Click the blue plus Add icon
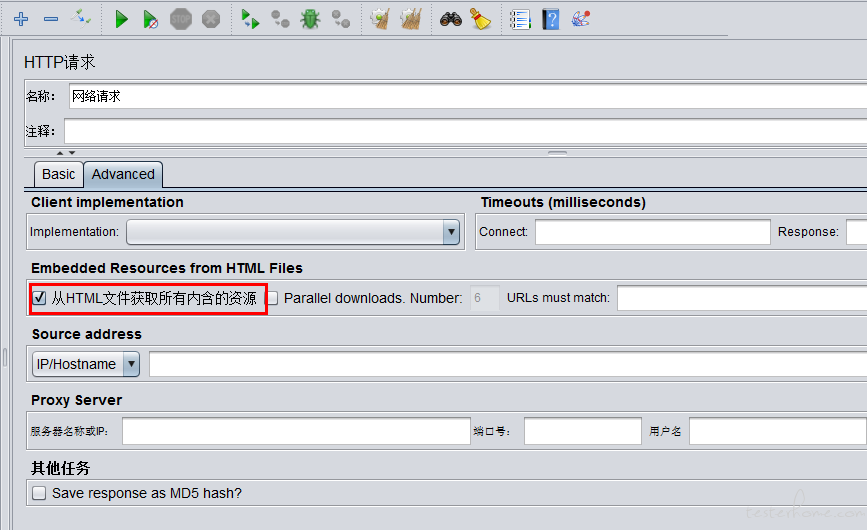 tap(21, 19)
